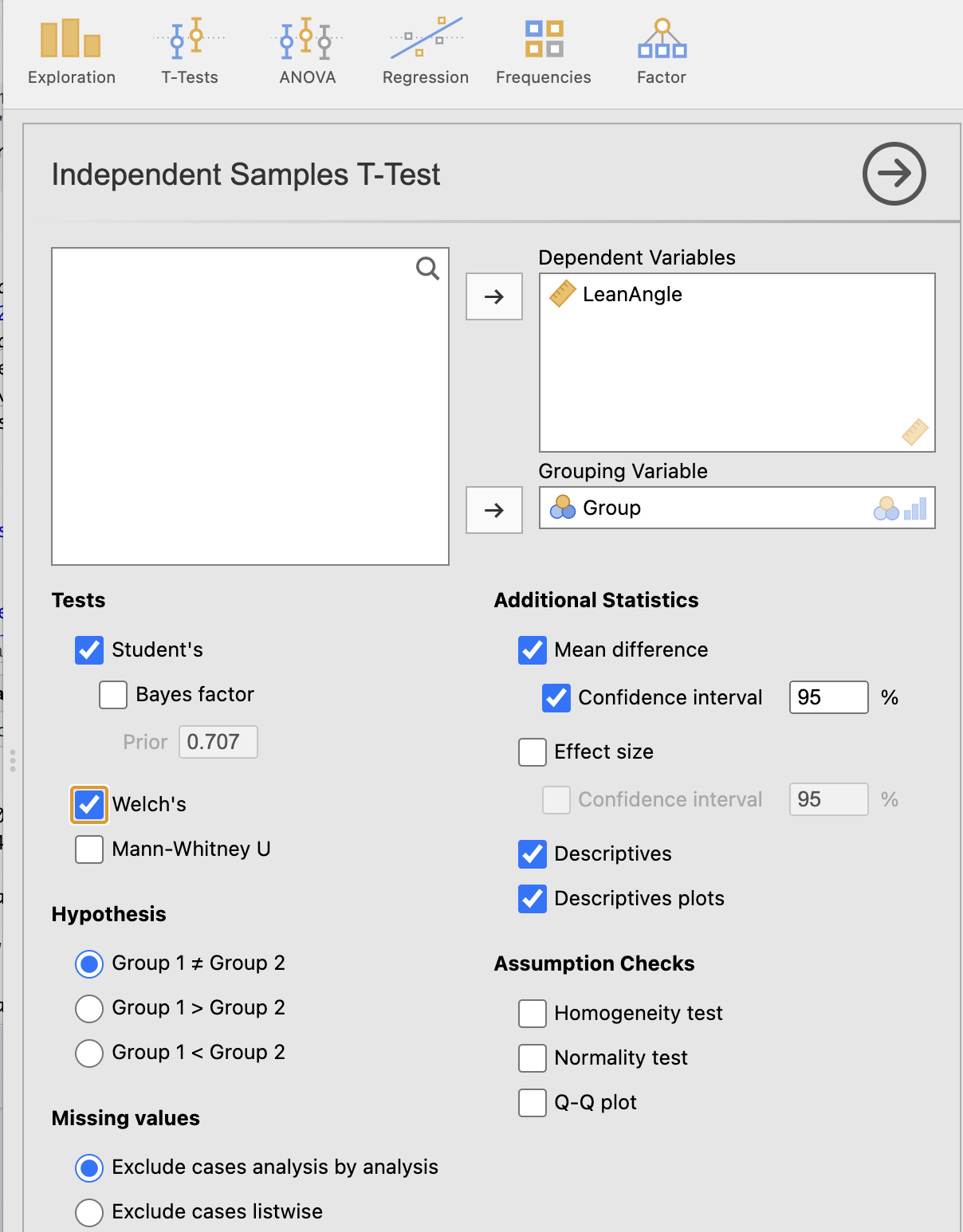Open the Frequencies analyses menu
Viewport: 963px width, 1232px height.
543,51
